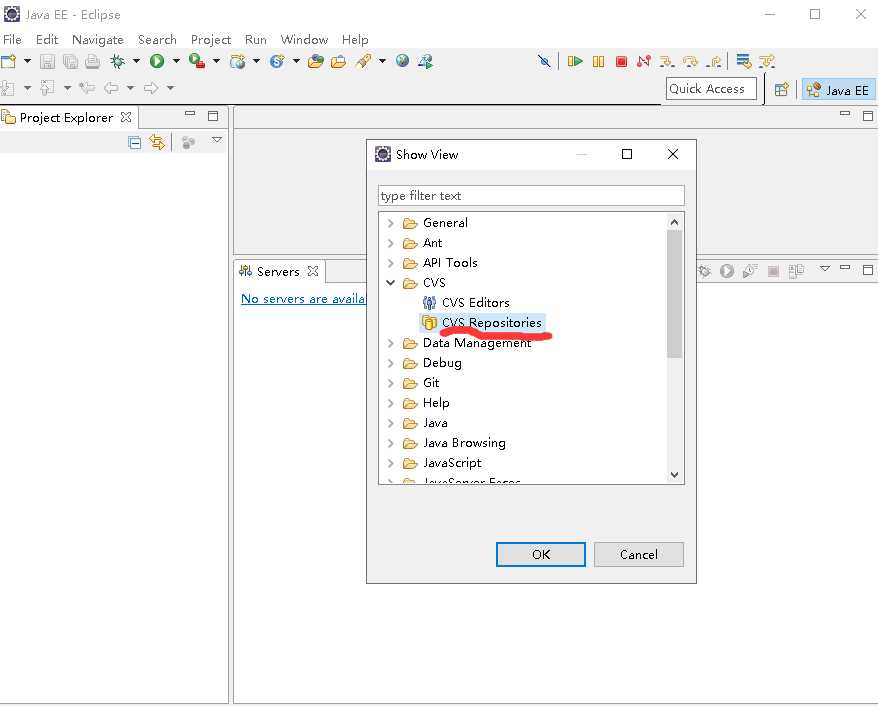
Task: Click the Save All icon
Action: pyautogui.click(x=70, y=61)
